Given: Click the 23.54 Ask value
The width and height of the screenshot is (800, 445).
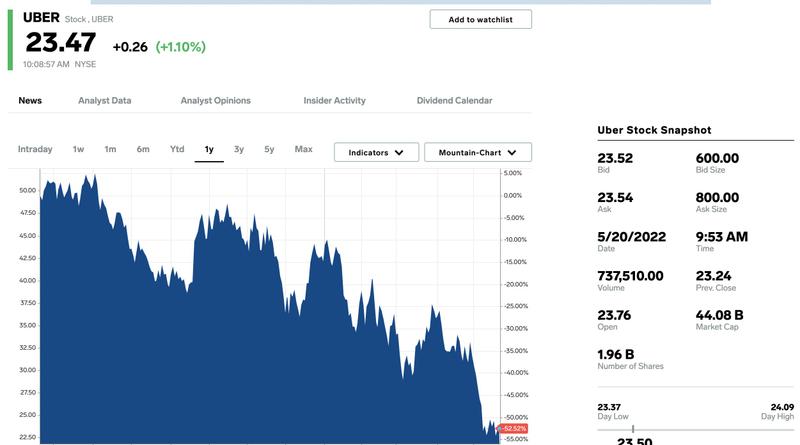Looking at the screenshot, I should click(x=615, y=197).
